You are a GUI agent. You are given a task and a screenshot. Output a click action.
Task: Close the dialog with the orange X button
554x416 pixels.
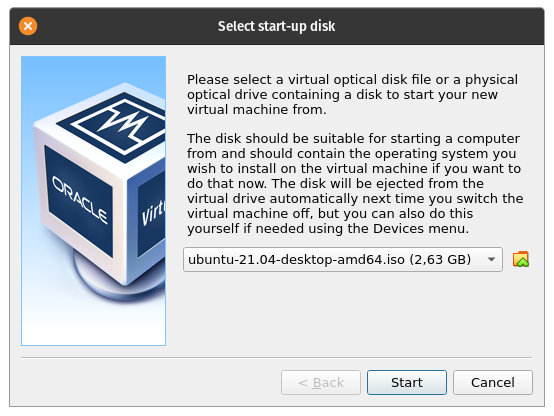[28, 26]
